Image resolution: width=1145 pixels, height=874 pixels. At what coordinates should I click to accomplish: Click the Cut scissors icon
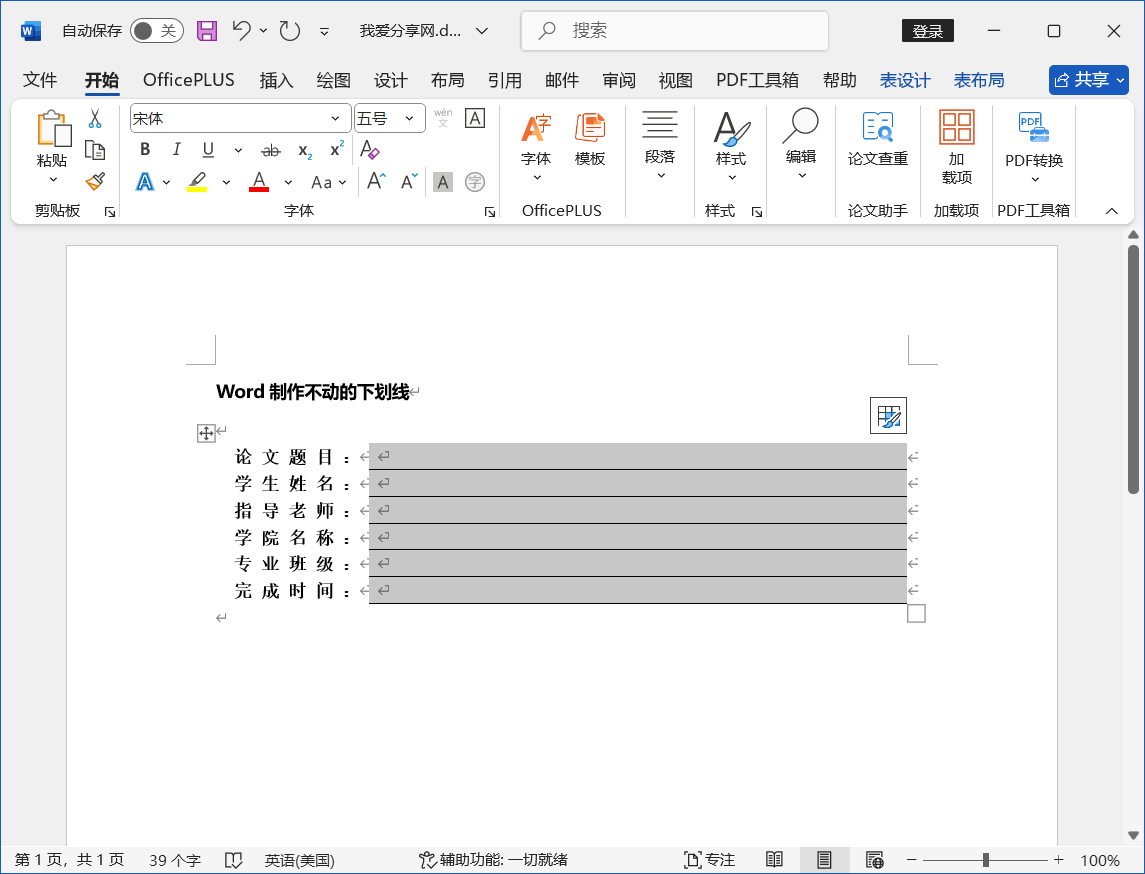point(95,118)
